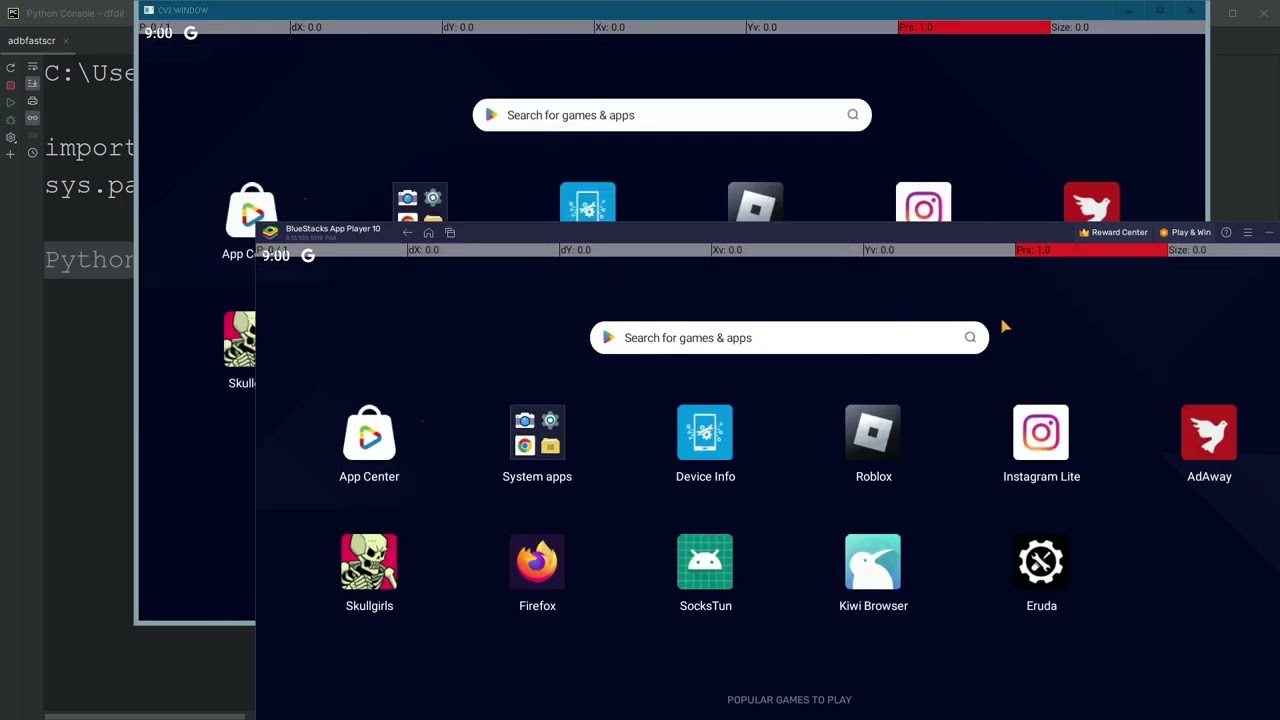
Task: Click the search magnifier in the CV2 window
Action: tap(853, 114)
